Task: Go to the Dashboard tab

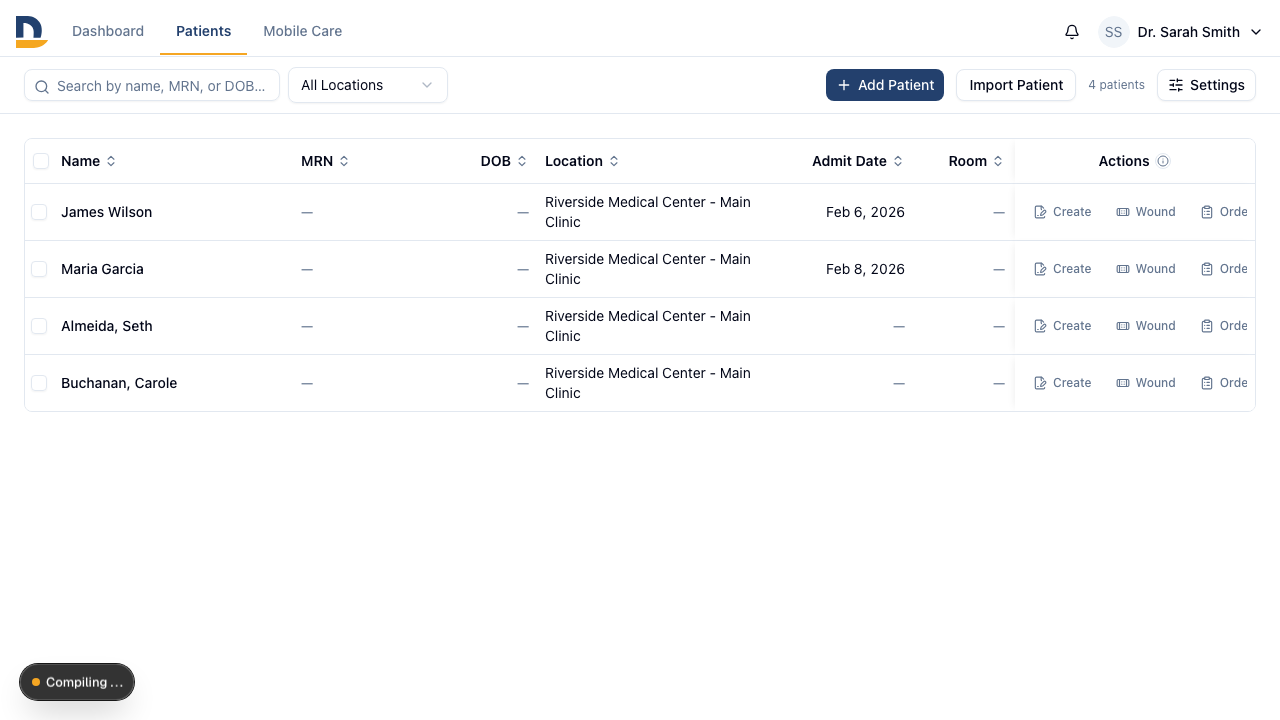Action: point(108,31)
